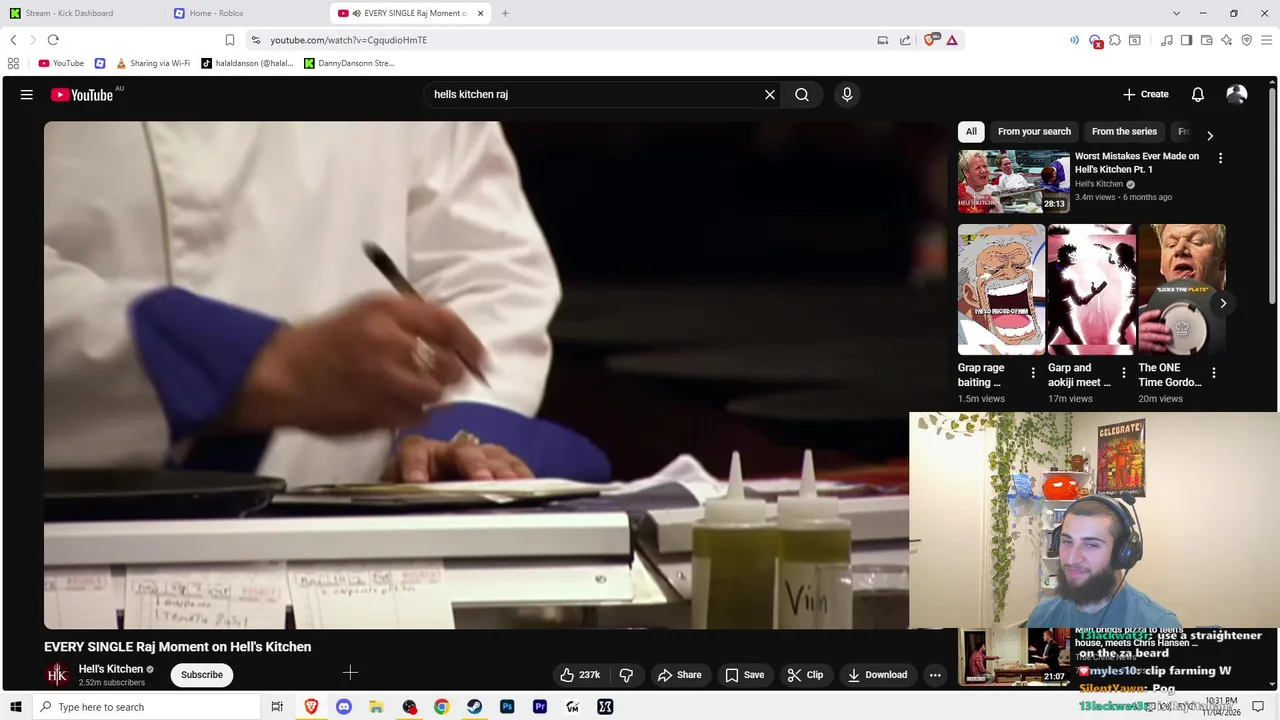Open the YouTube guide hamburger menu
Viewport: 1280px width, 720px height.
[27, 95]
